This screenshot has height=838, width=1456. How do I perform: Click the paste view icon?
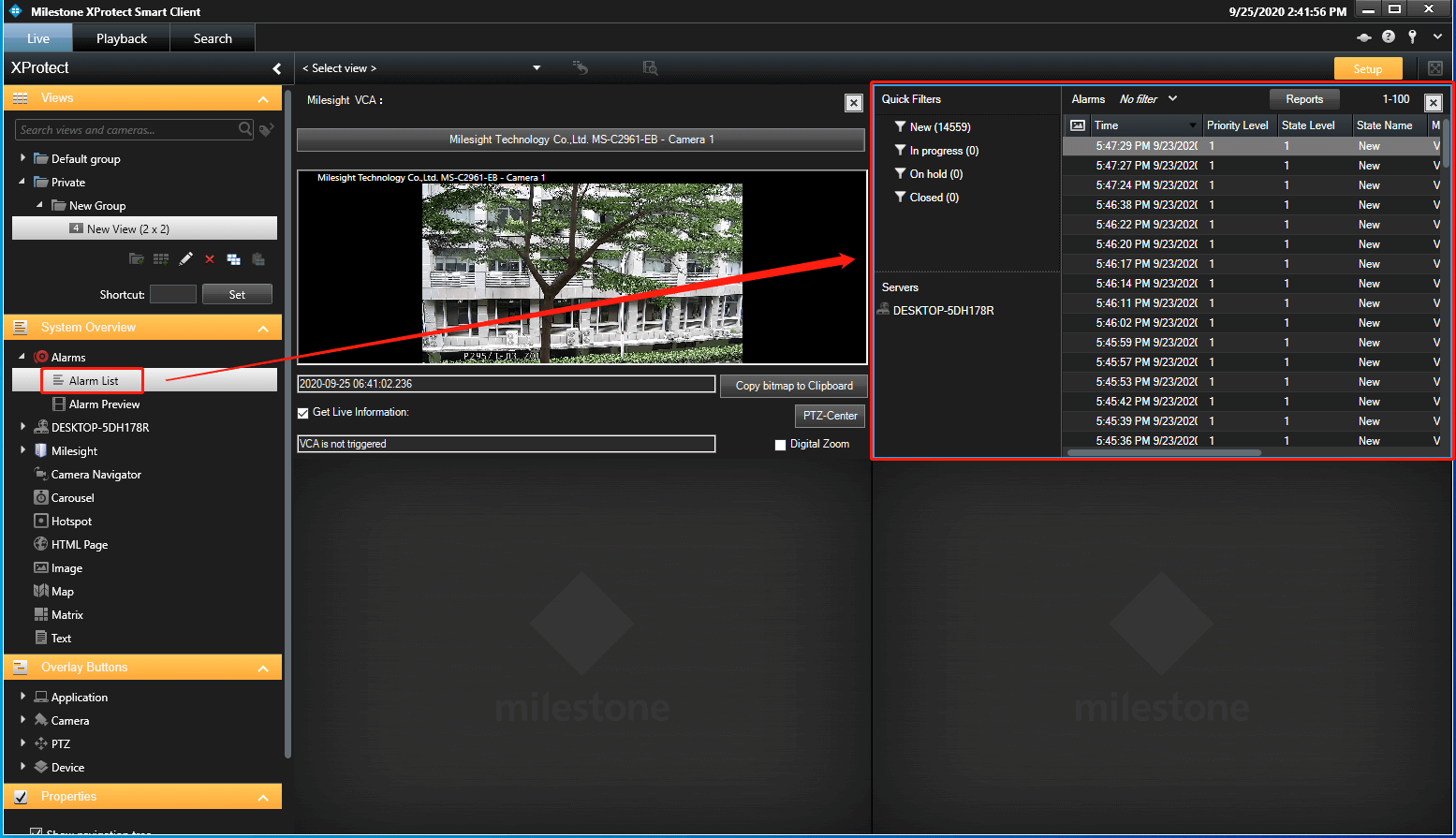(x=258, y=259)
